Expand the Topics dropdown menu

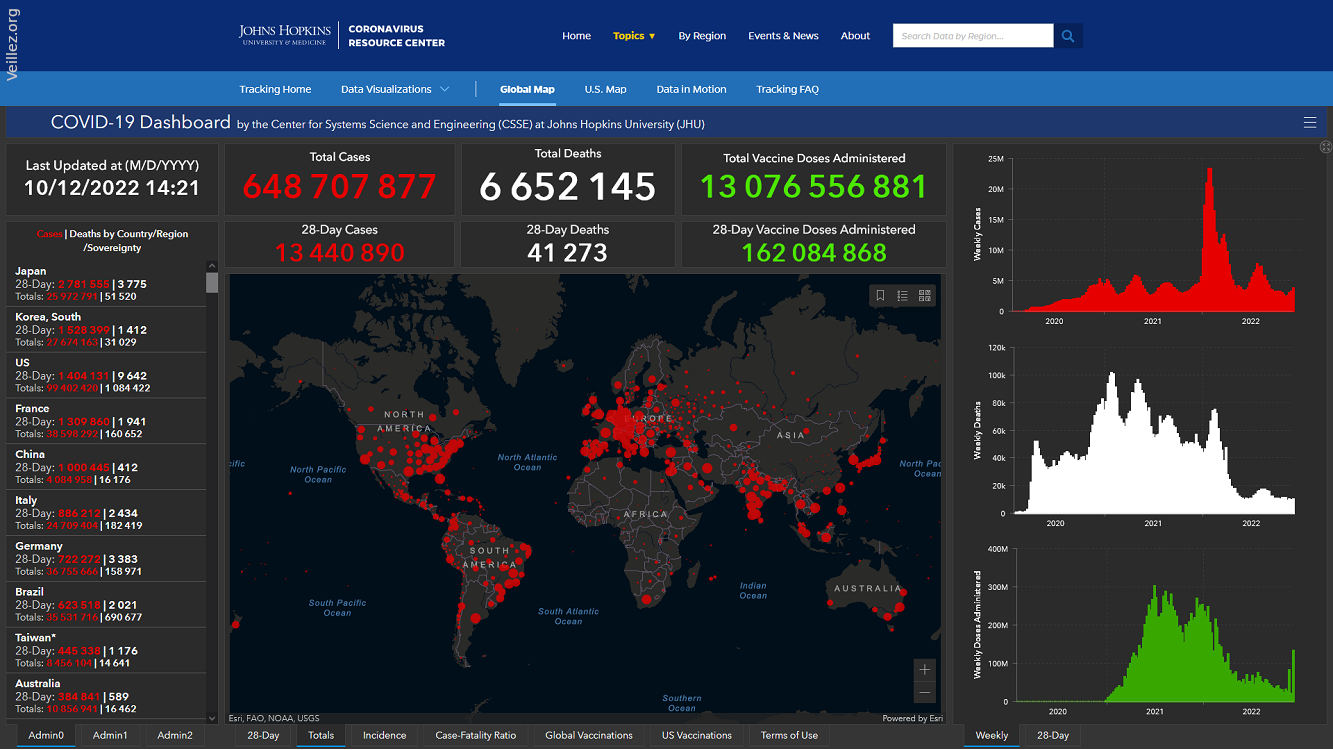tap(634, 36)
